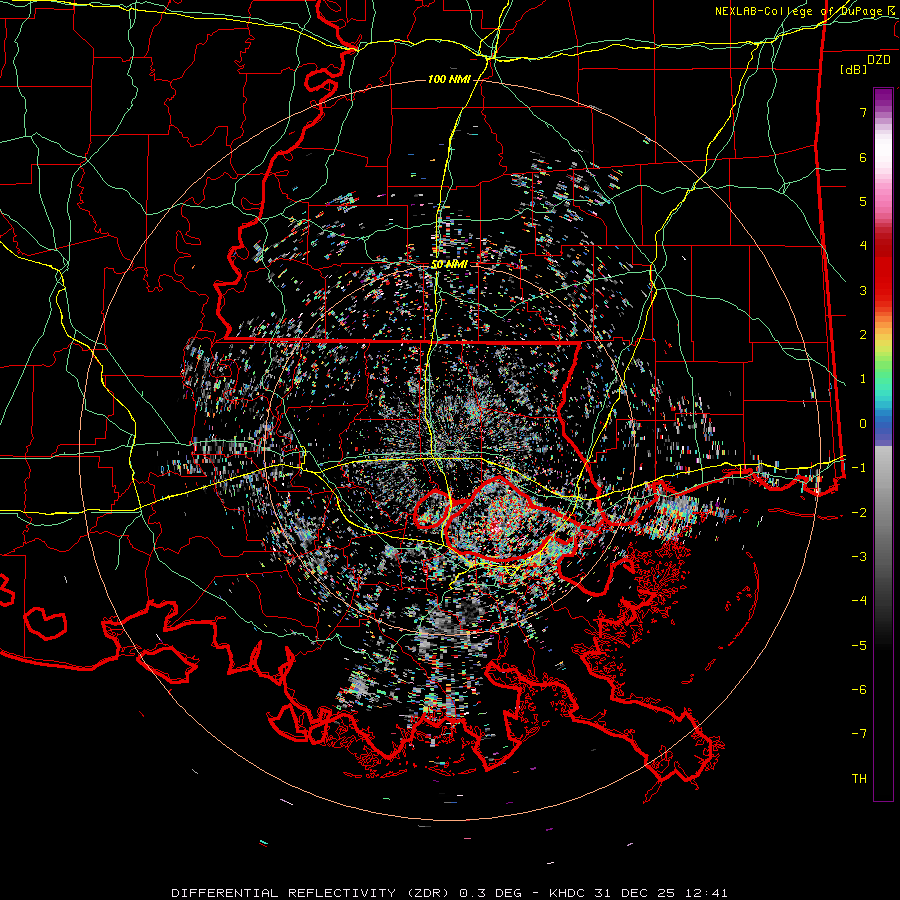Click the 4 value on color scale
Image resolution: width=900 pixels, height=900 pixels.
863,245
